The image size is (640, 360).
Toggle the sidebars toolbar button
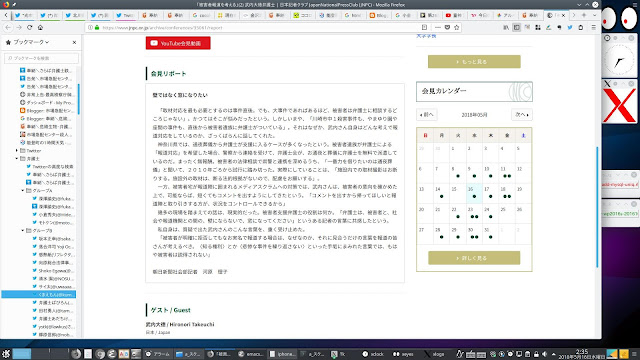516,27
